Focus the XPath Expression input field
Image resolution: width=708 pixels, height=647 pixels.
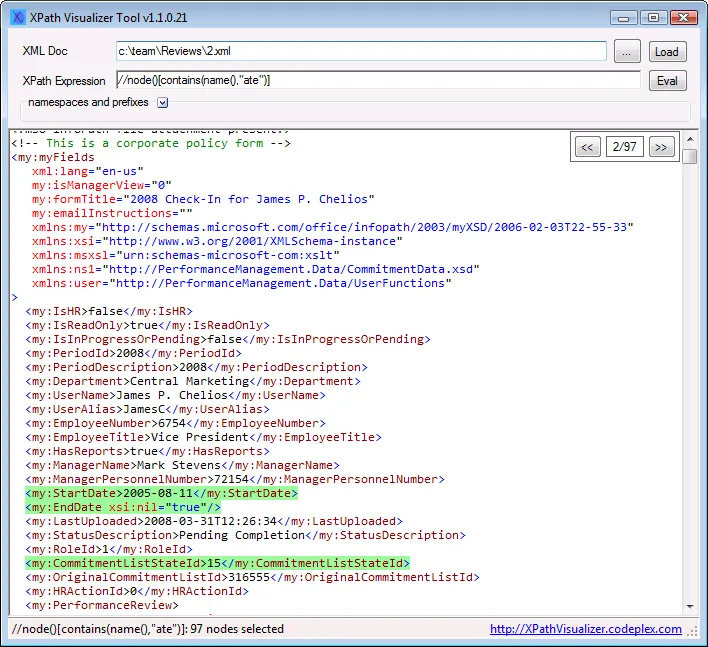click(x=378, y=80)
